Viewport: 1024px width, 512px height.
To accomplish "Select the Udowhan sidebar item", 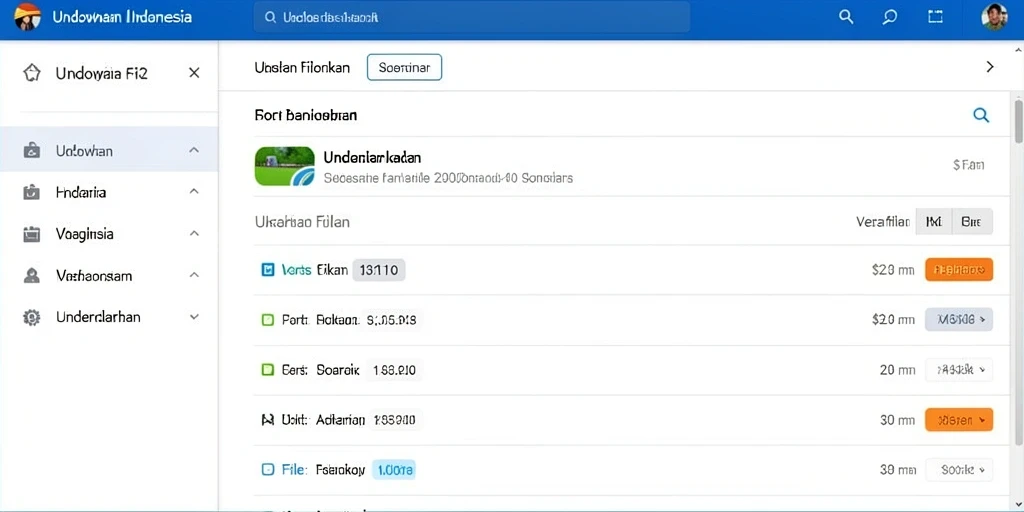I will pos(109,150).
